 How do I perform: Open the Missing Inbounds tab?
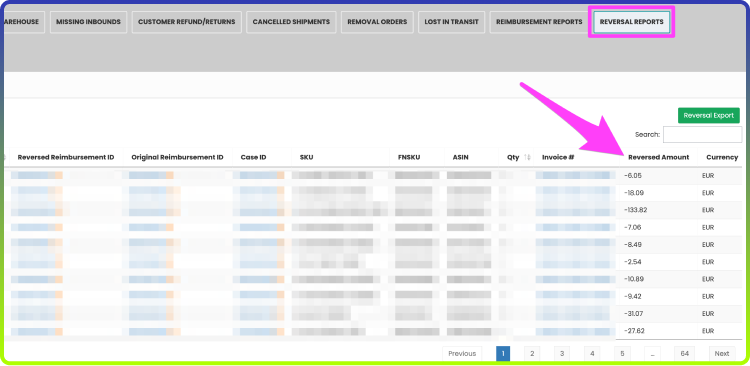point(88,22)
